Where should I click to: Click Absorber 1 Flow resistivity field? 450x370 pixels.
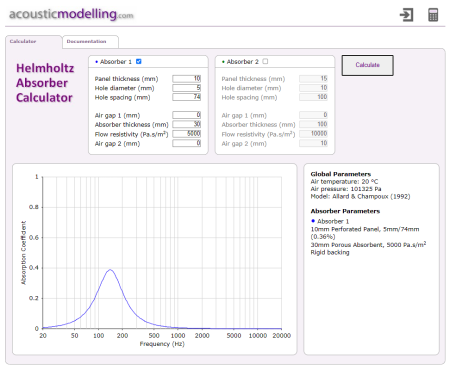(187, 134)
